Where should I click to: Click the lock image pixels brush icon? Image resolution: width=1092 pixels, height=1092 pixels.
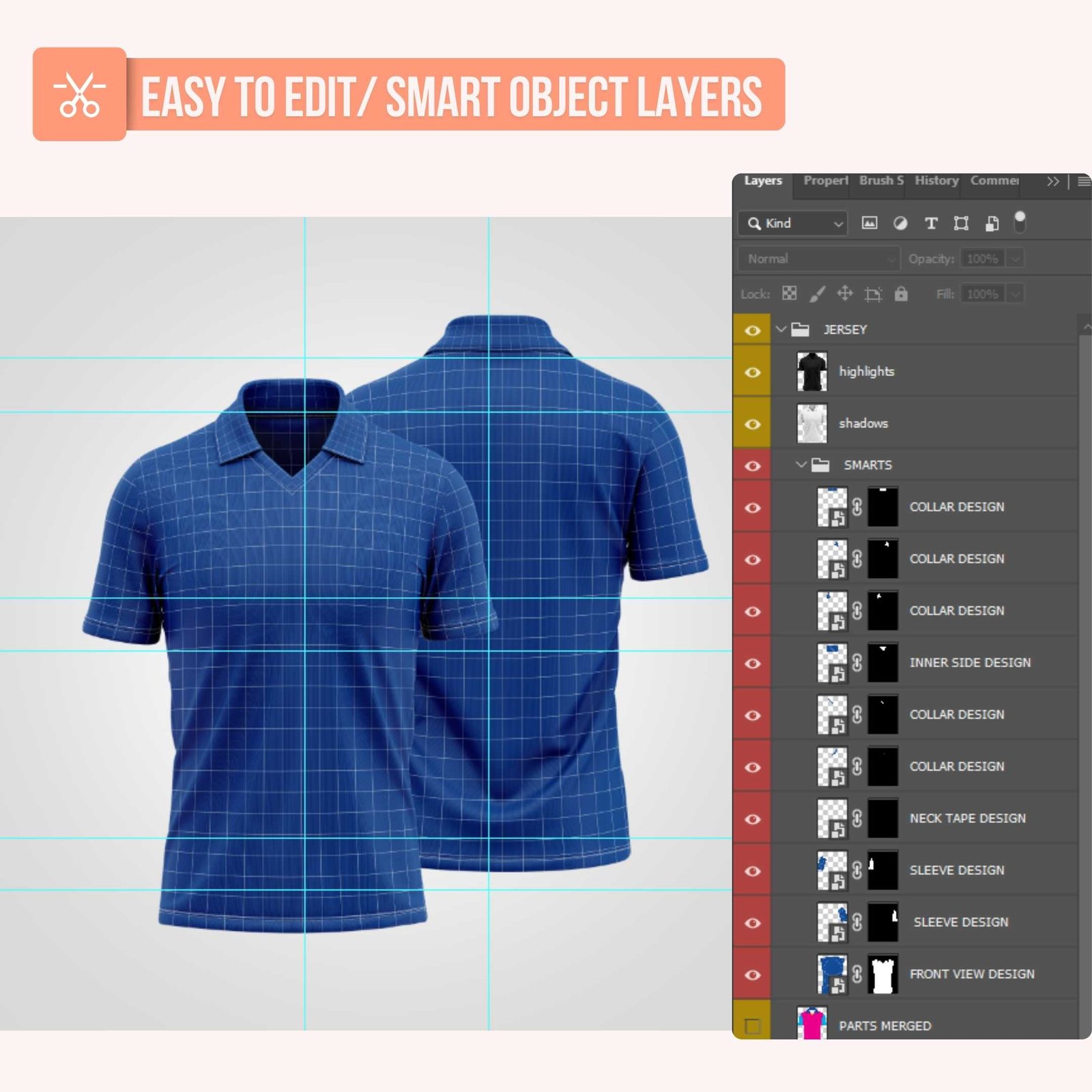tap(817, 293)
